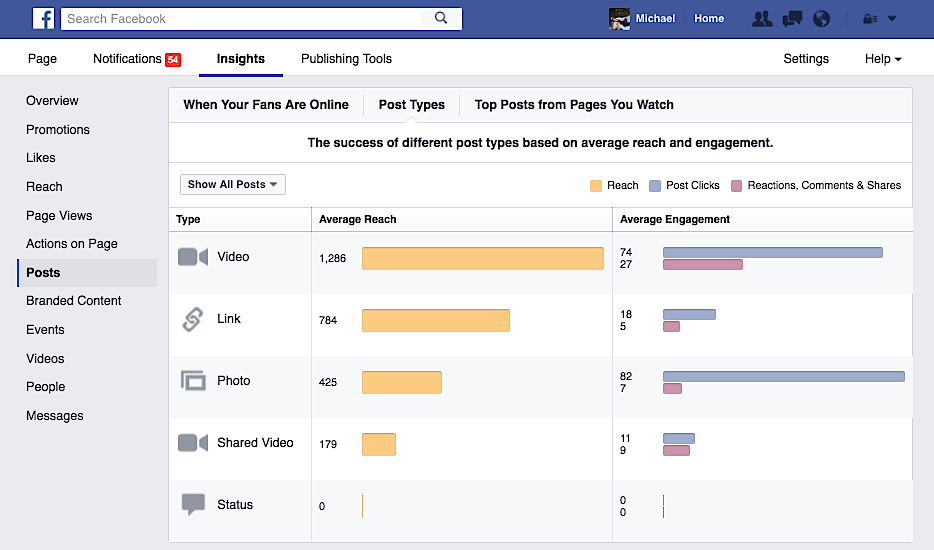
Task: Click into the Search Facebook field
Action: tap(241, 18)
